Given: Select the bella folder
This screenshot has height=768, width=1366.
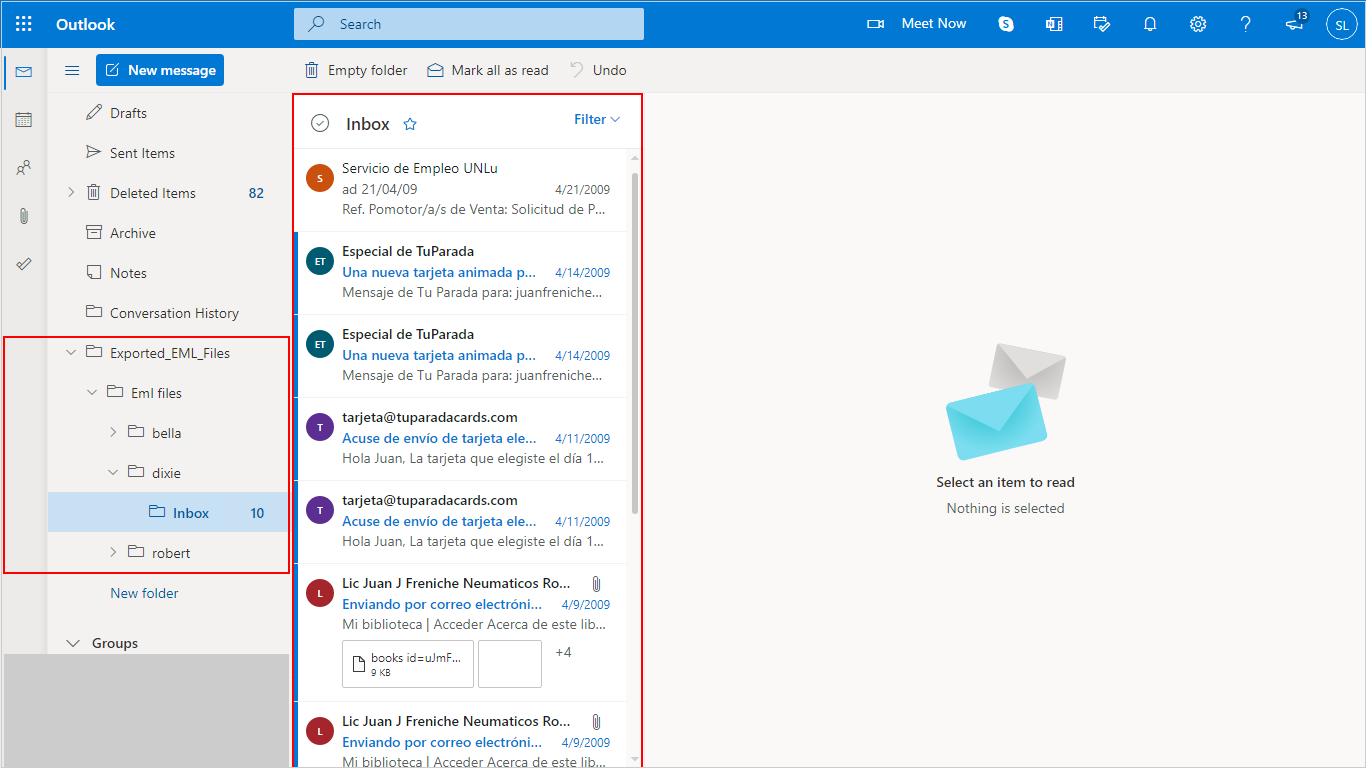Looking at the screenshot, I should pyautogui.click(x=169, y=433).
